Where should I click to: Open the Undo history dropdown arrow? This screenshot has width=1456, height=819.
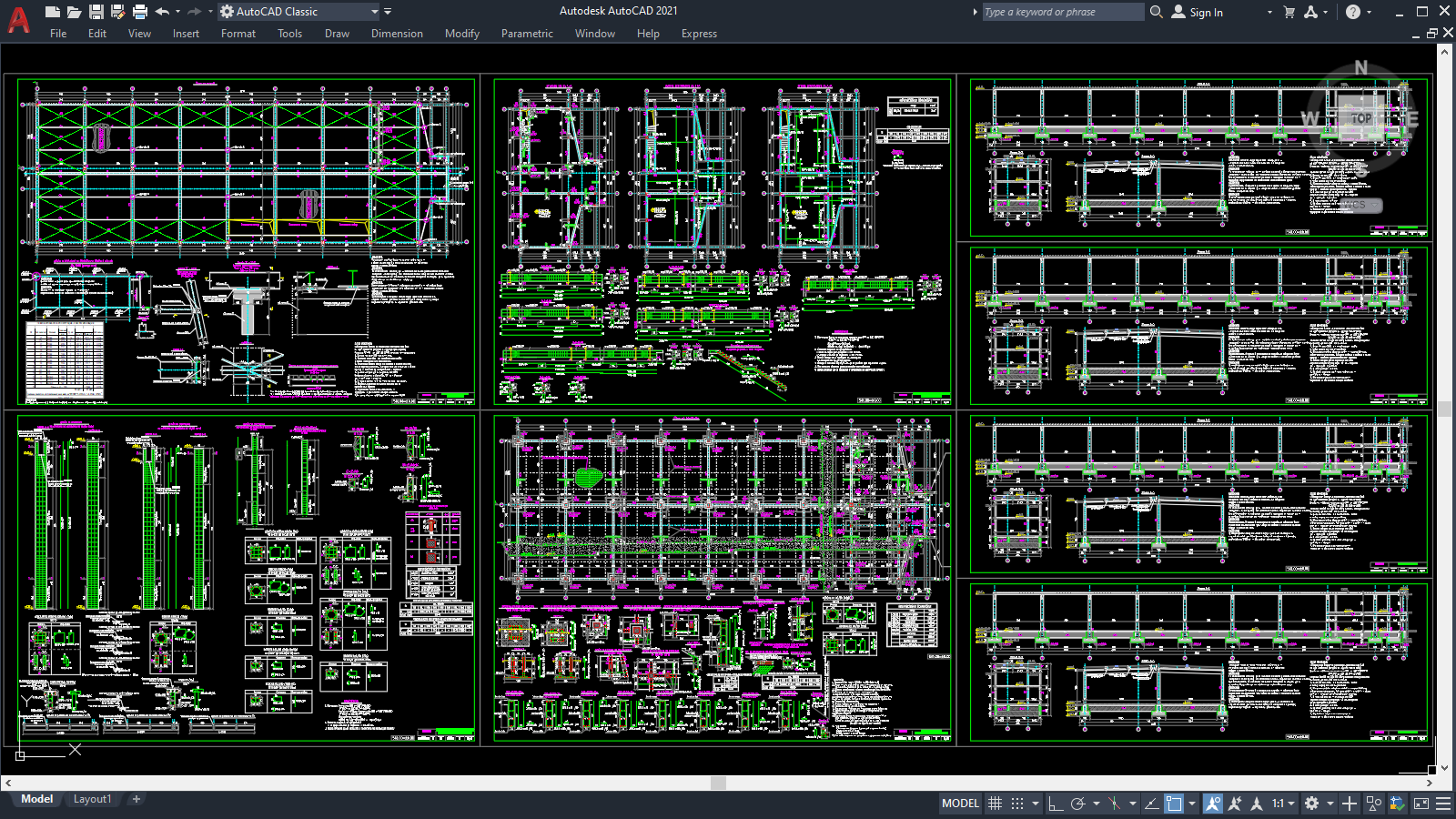(x=177, y=12)
